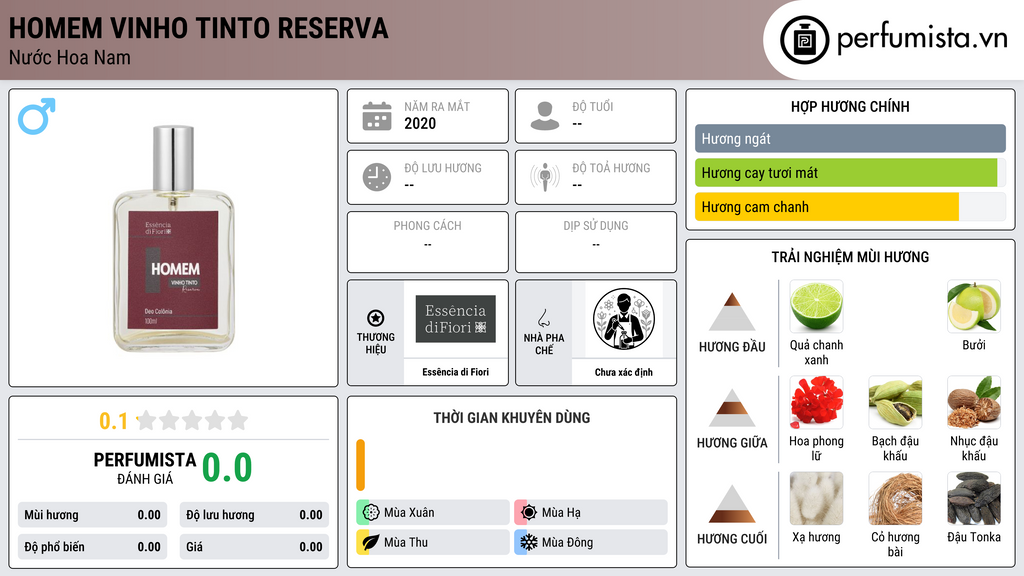Click the clock icon beside Độ lưu hương
The height and width of the screenshot is (576, 1024).
[x=377, y=177]
